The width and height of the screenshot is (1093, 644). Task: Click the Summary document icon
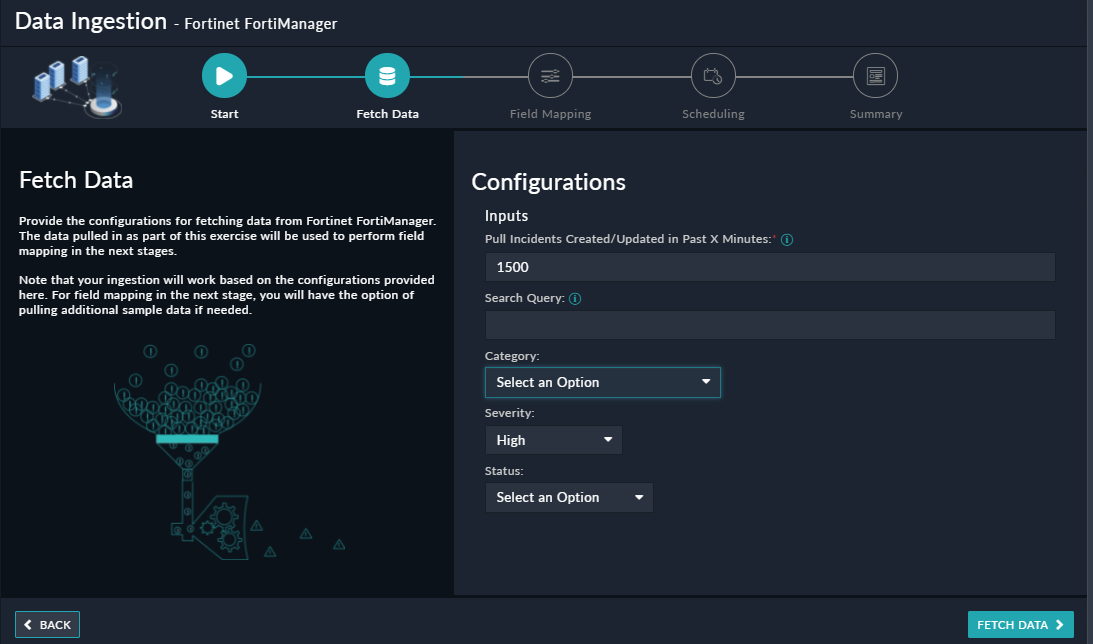pos(876,75)
